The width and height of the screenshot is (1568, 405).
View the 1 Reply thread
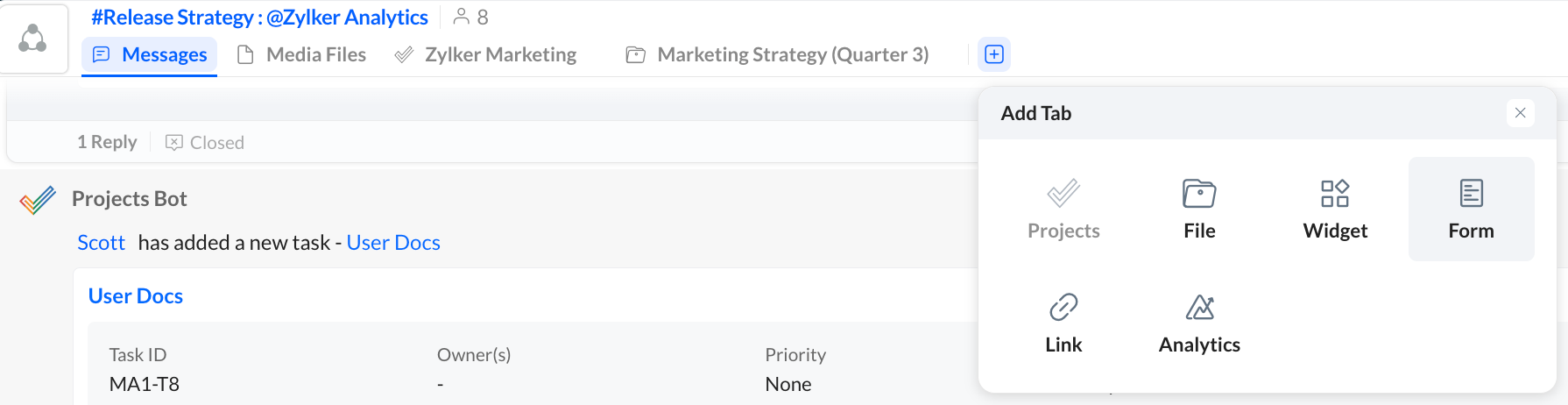107,142
